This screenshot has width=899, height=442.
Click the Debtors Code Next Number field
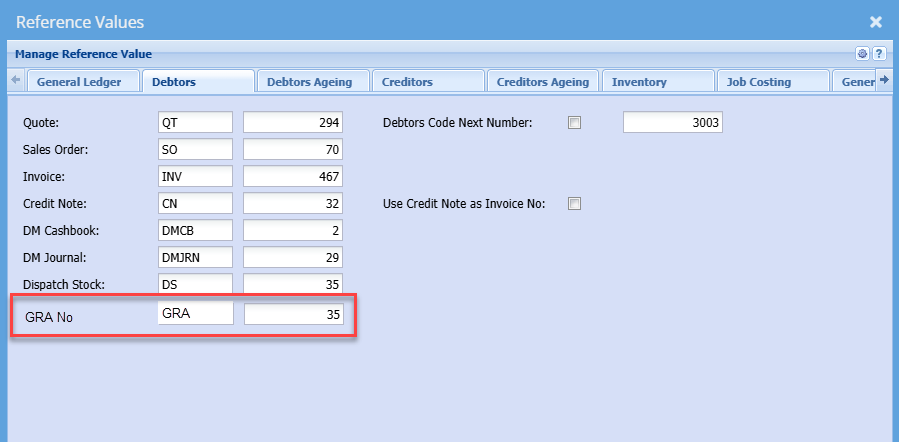pyautogui.click(x=672, y=123)
